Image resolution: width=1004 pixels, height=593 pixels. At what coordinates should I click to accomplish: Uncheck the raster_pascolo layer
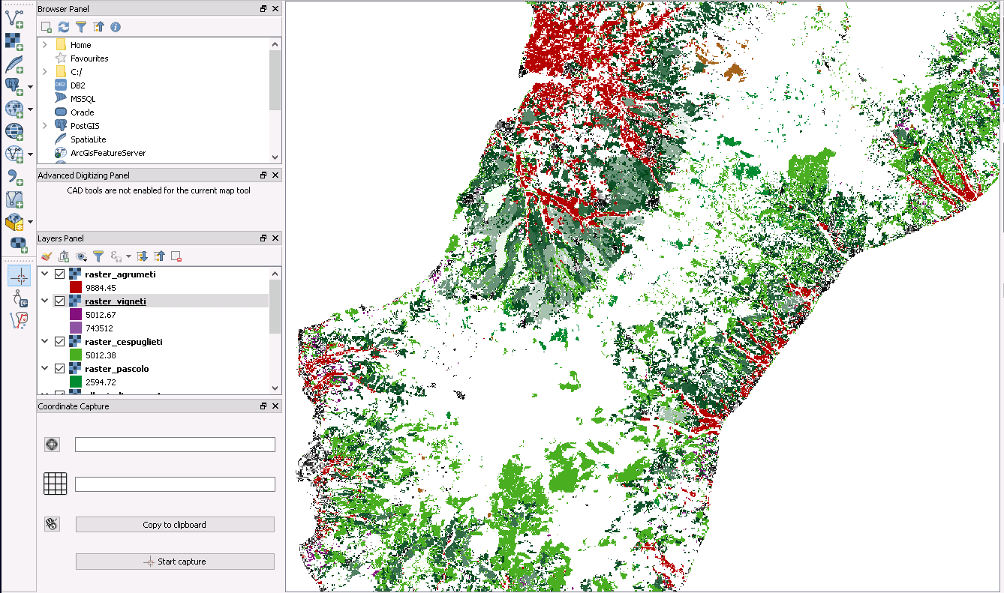[x=60, y=369]
